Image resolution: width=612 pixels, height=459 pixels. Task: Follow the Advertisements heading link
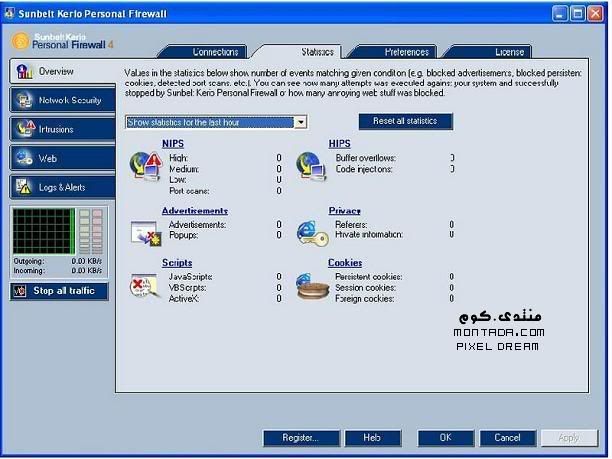(x=195, y=211)
